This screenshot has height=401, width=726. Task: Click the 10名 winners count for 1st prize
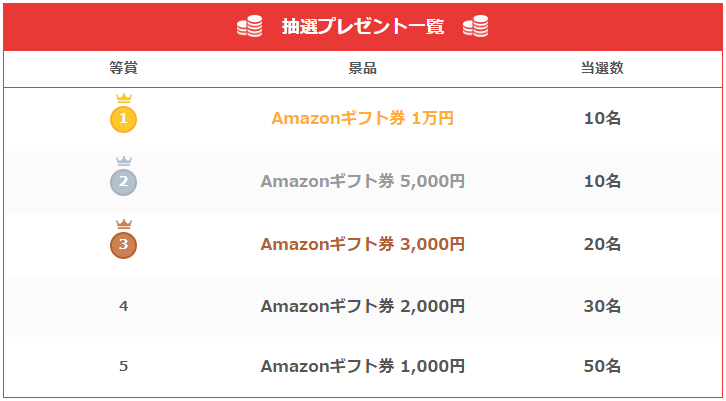pos(602,118)
